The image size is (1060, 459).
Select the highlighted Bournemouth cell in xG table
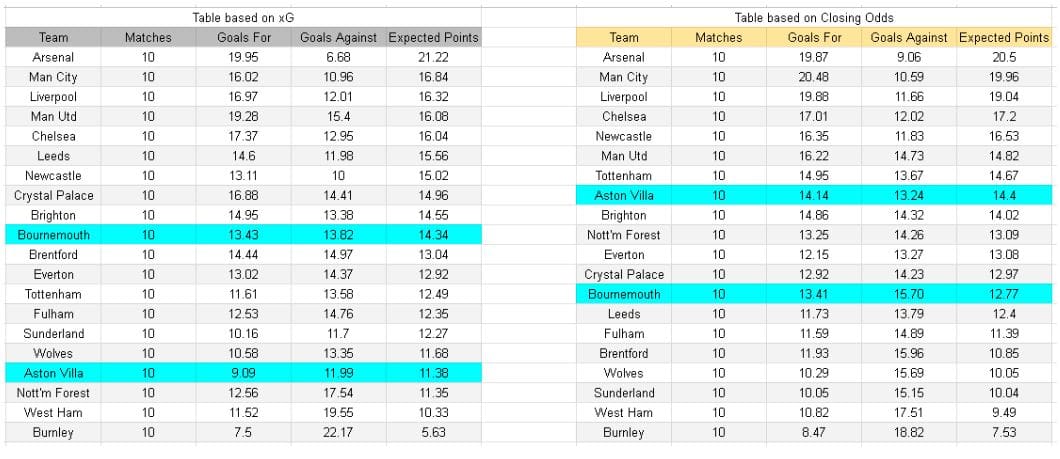tap(53, 235)
